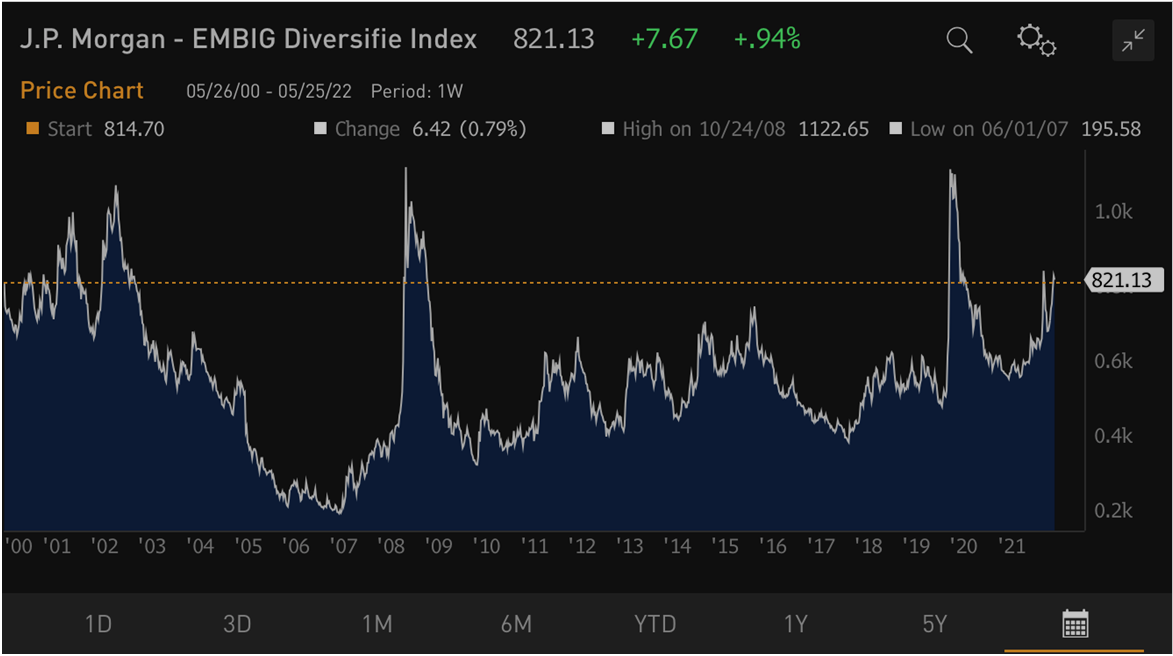The width and height of the screenshot is (1173, 656).
Task: Click the white Change legend swatch
Action: coord(320,129)
